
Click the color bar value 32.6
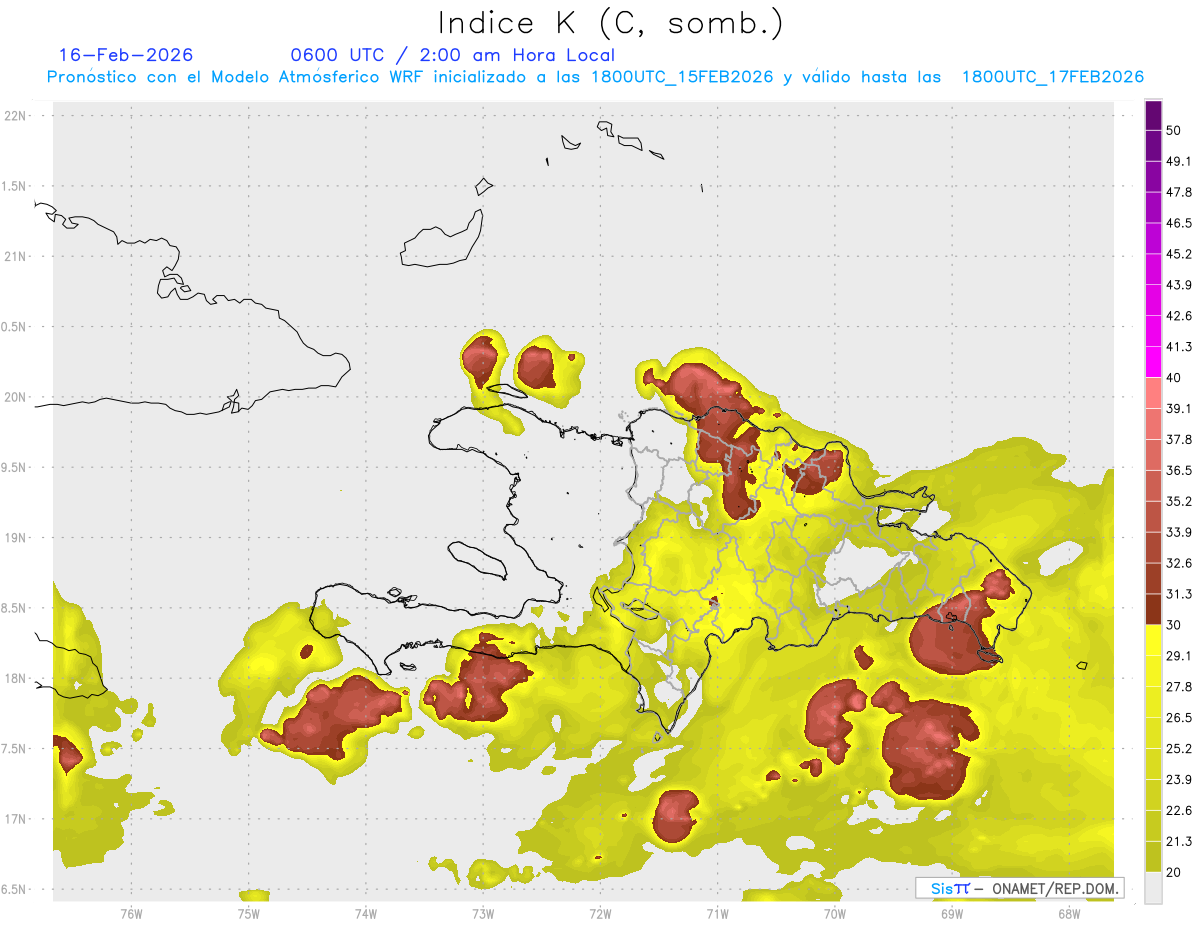tap(1178, 563)
